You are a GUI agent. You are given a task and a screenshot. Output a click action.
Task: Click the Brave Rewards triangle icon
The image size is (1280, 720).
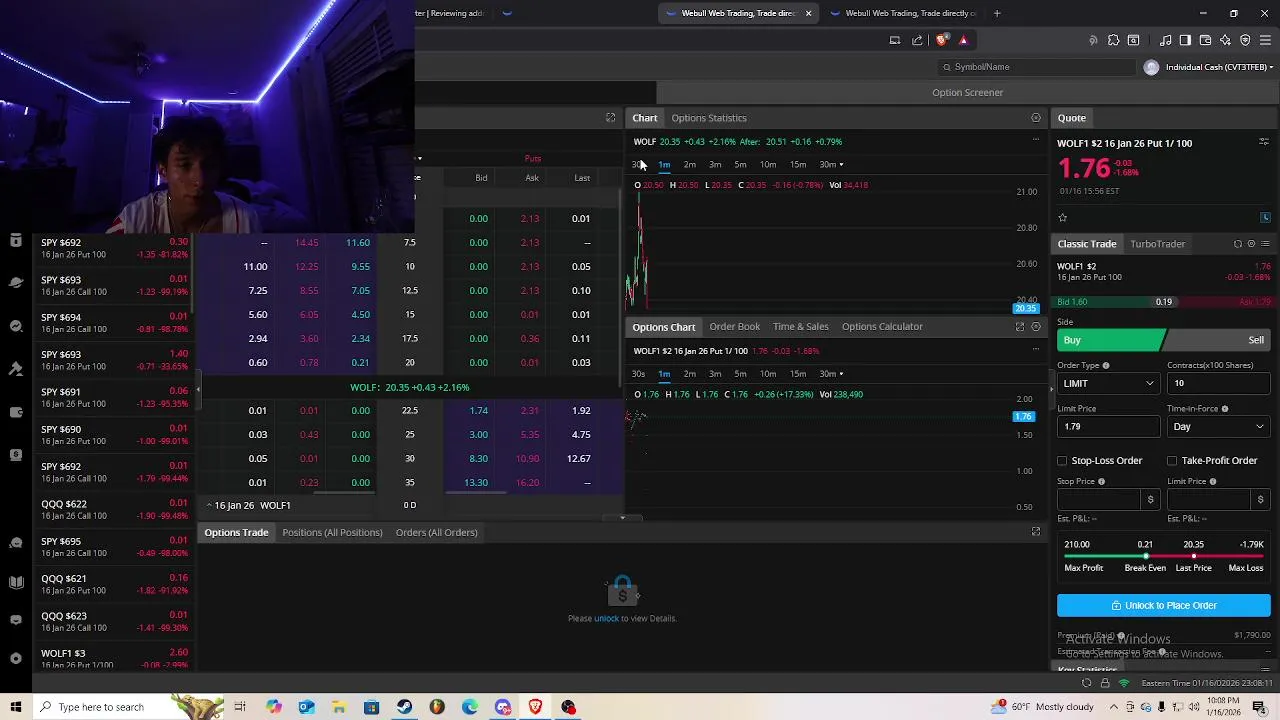pos(963,40)
